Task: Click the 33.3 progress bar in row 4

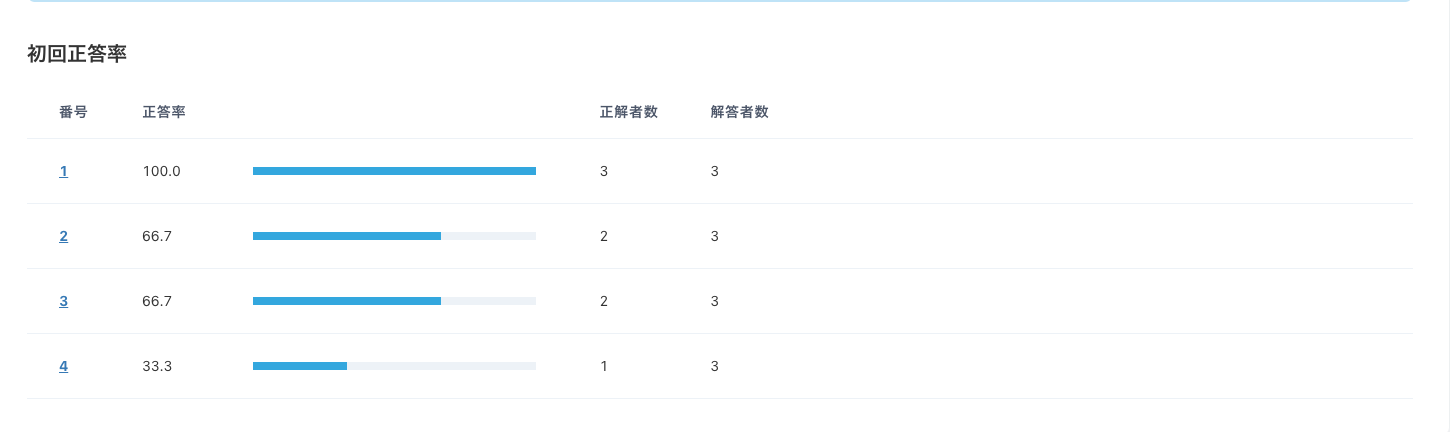Action: [x=394, y=366]
